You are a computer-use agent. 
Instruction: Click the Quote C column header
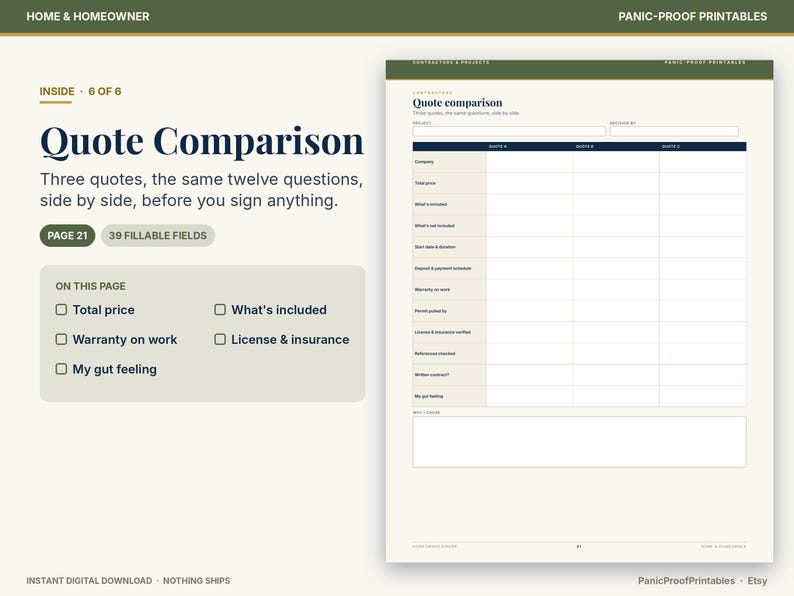[670, 146]
